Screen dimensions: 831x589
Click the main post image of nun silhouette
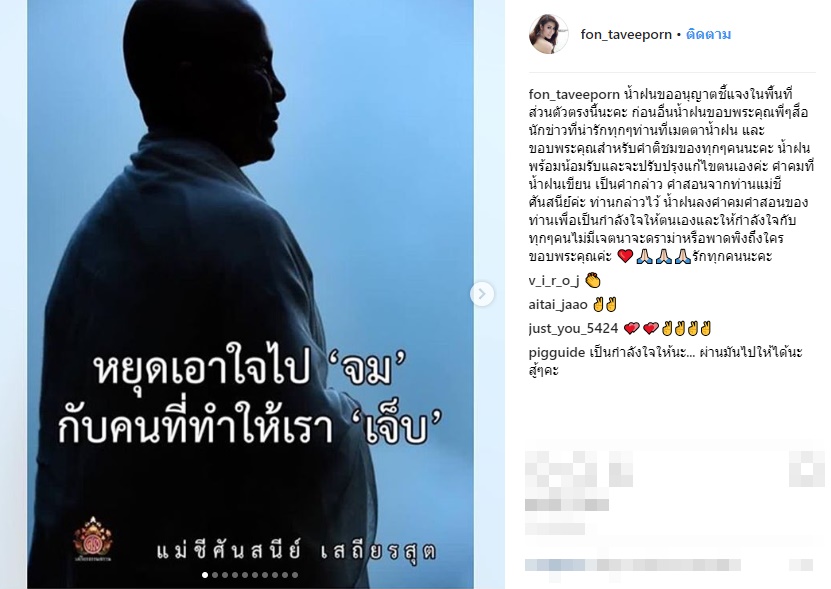[x=251, y=294]
